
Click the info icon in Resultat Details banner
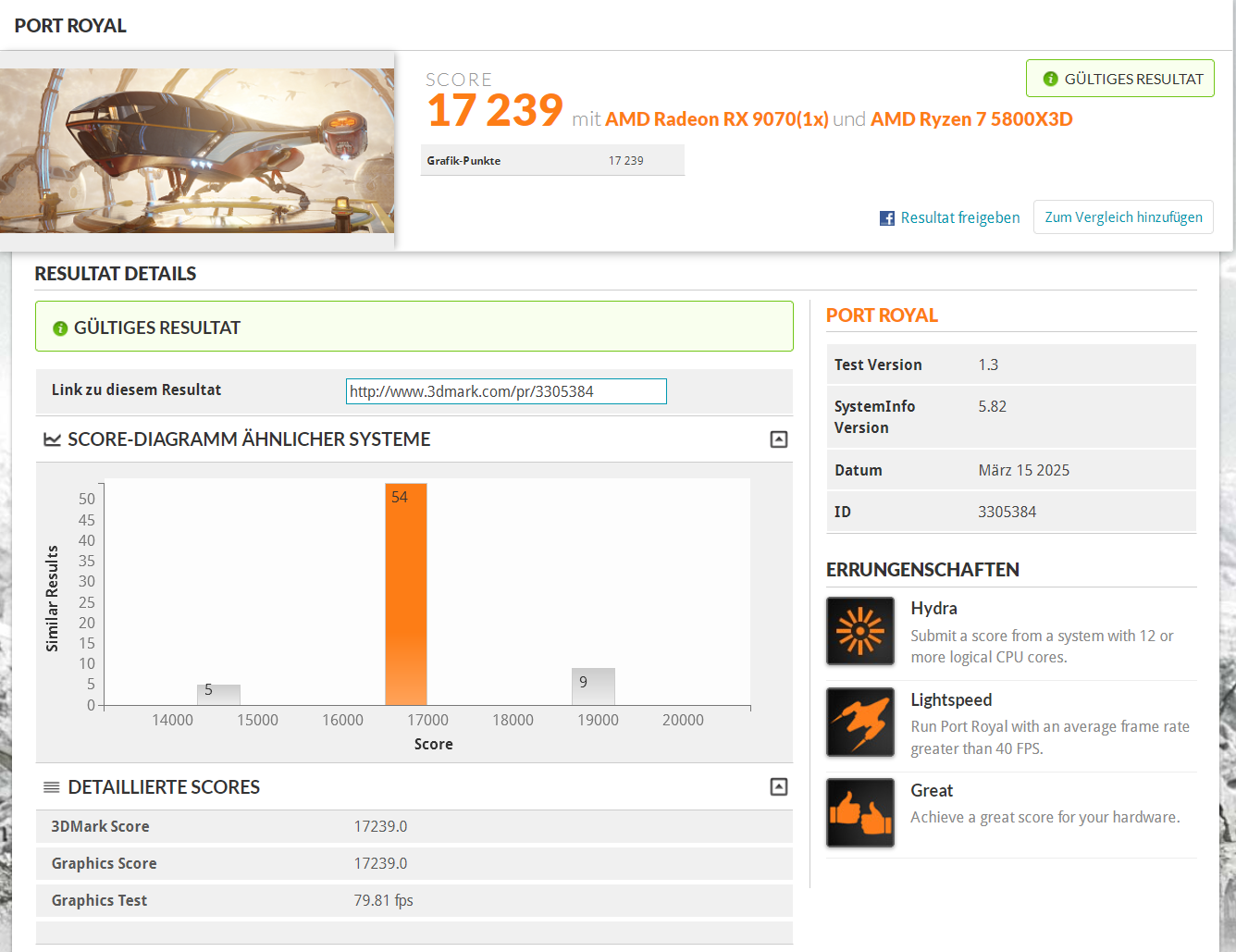pos(60,328)
